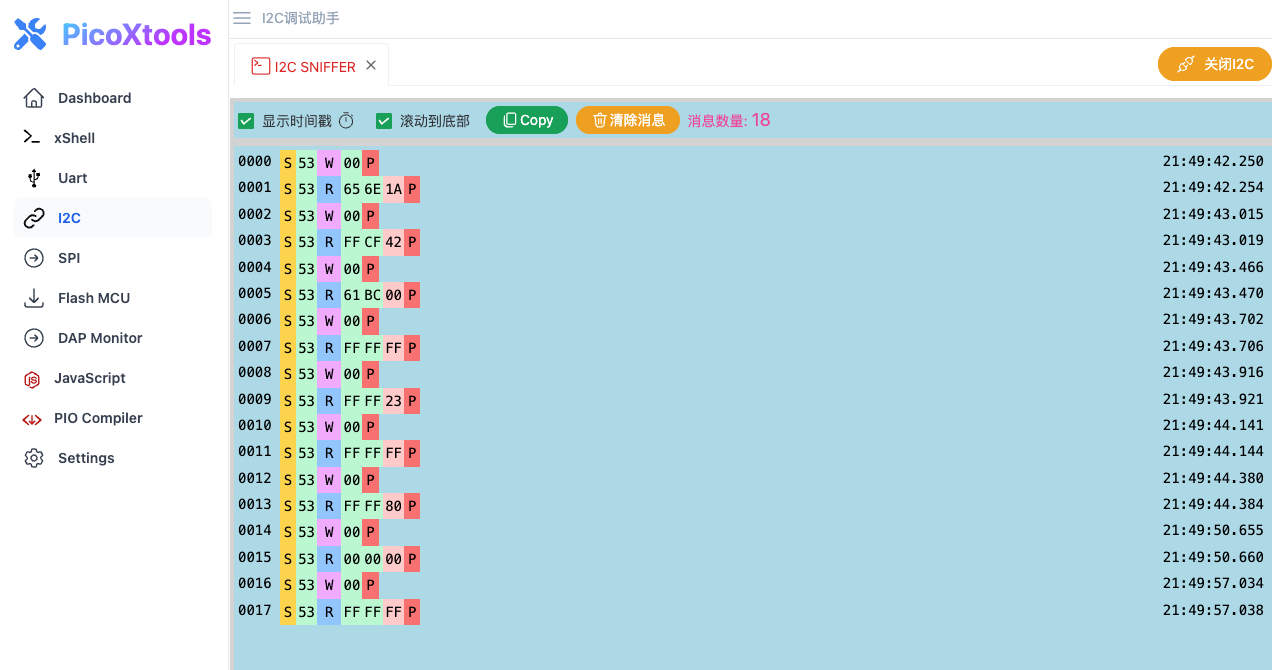
Task: Switch to the I2C SNIFFER tab
Action: coord(304,67)
